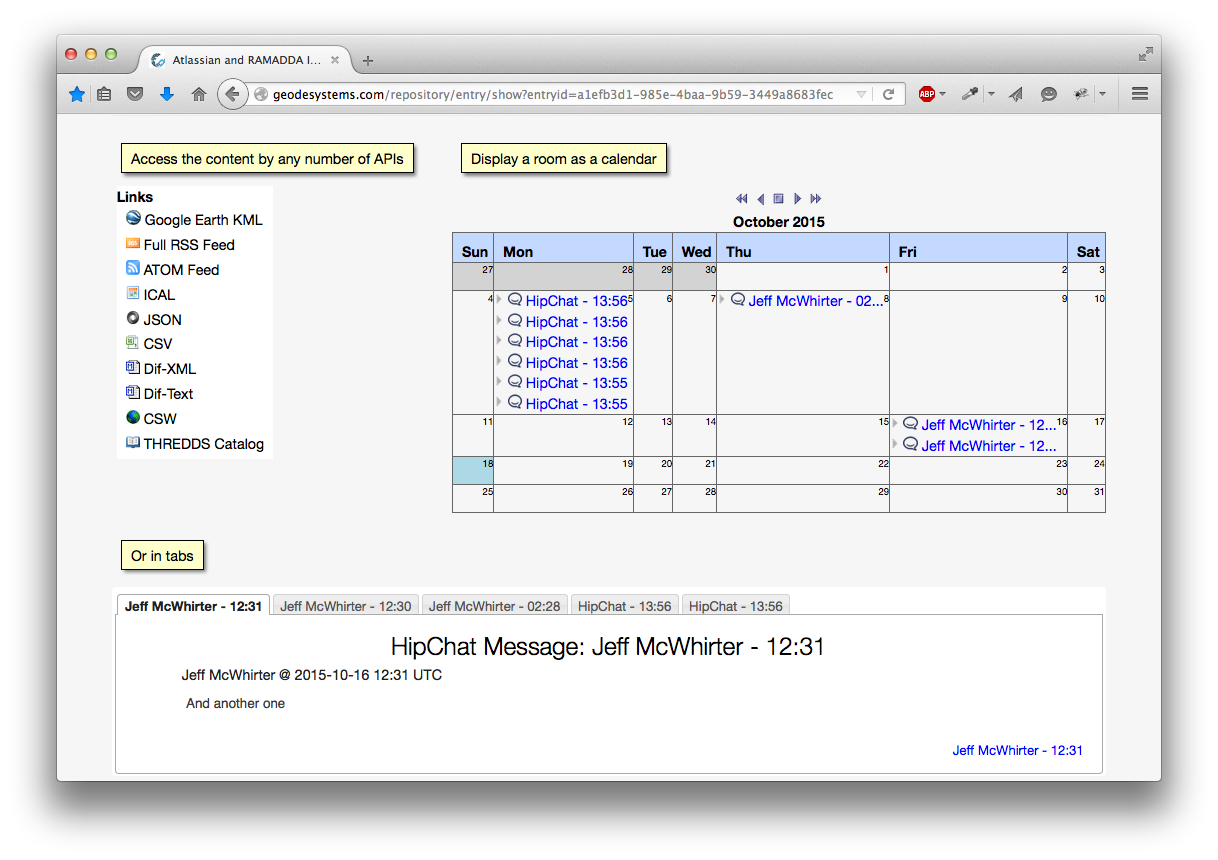1218x860 pixels.
Task: Click the bookmark star icon in toolbar
Action: 77,94
